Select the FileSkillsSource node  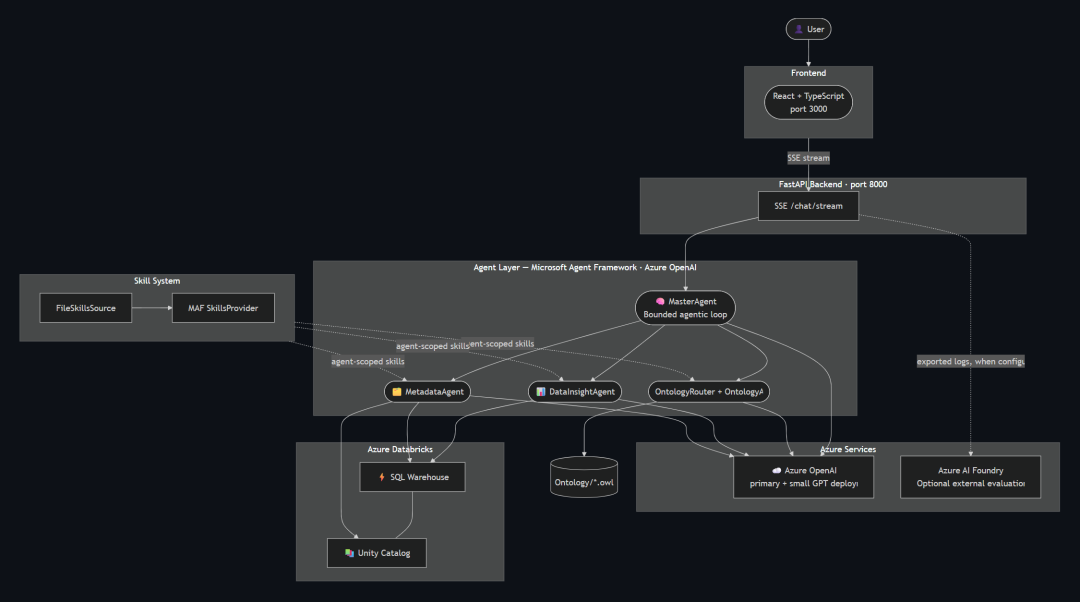(x=85, y=308)
